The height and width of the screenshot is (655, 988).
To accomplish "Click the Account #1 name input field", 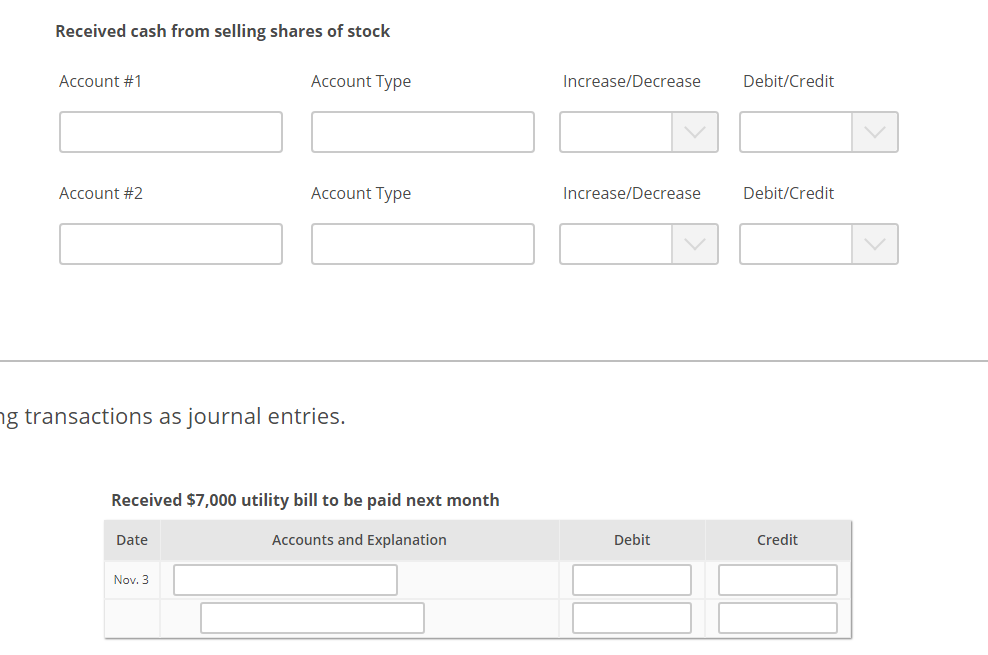I will (x=170, y=132).
